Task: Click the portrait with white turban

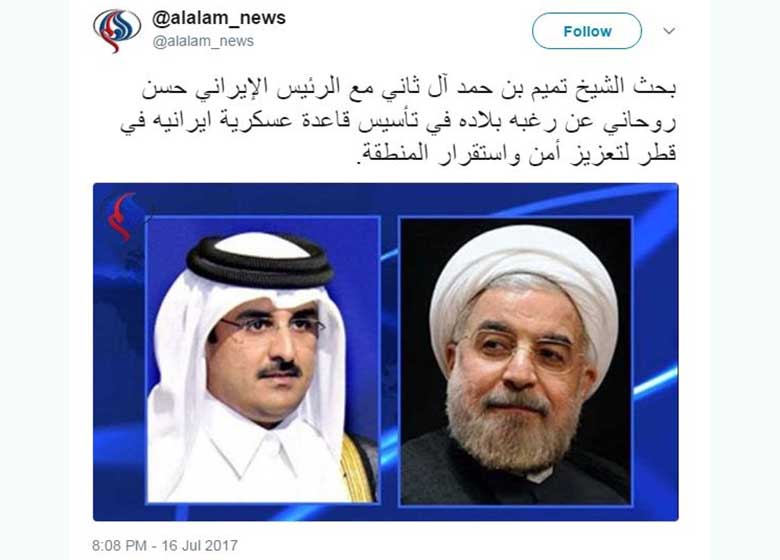Action: pos(516,362)
